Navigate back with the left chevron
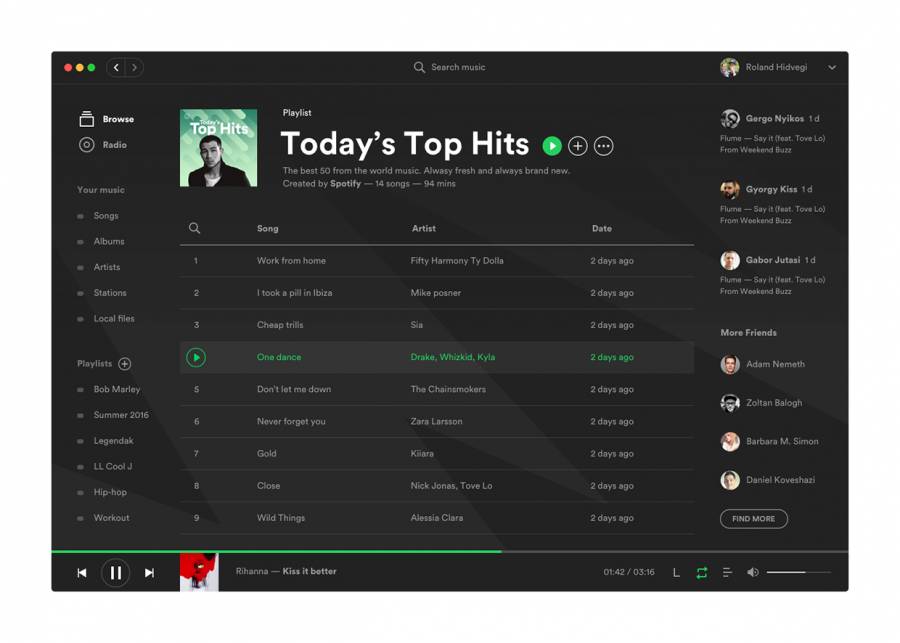900x643 pixels. point(116,68)
